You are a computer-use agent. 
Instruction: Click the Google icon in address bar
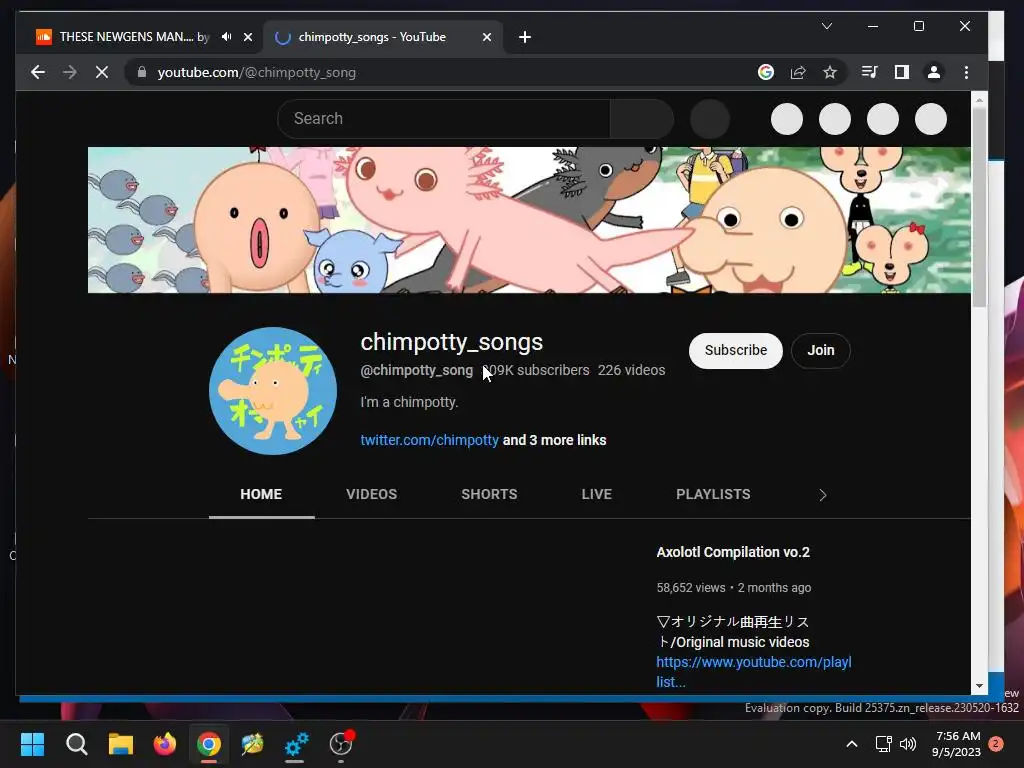click(x=766, y=72)
